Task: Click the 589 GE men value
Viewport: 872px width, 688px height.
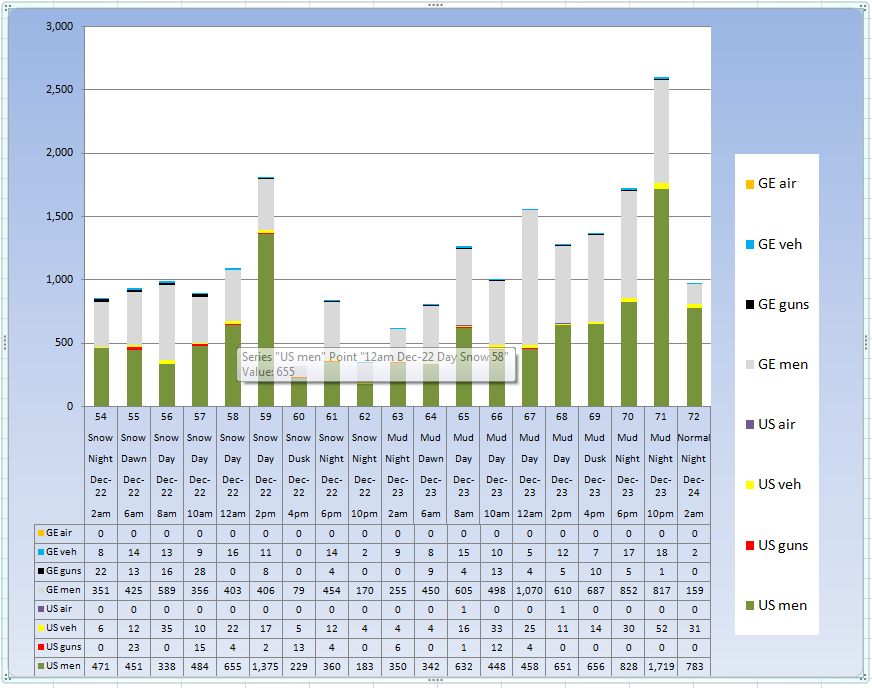Action: tap(167, 591)
